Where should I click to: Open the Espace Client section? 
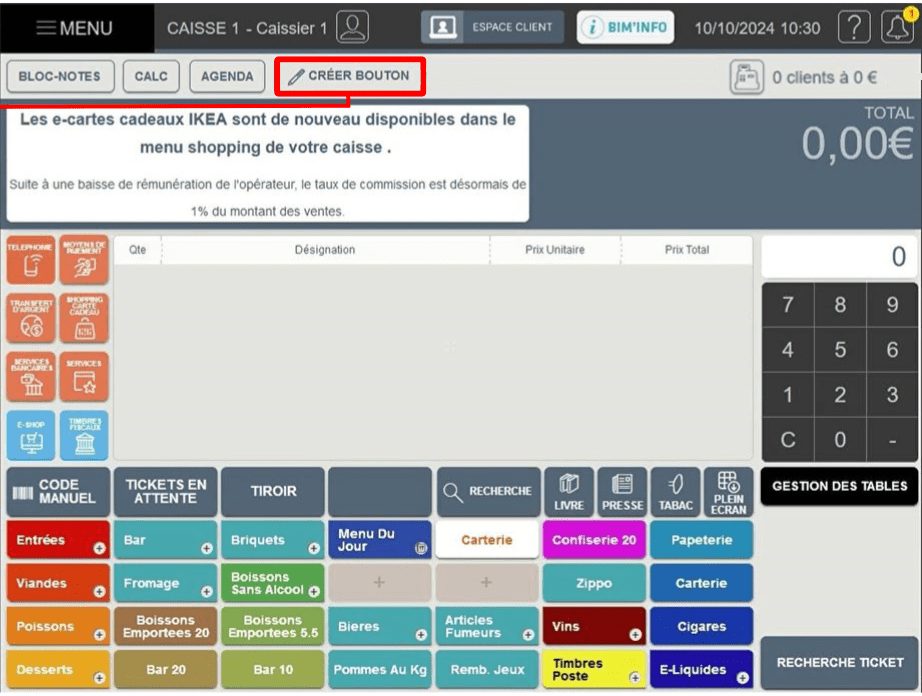[x=492, y=27]
